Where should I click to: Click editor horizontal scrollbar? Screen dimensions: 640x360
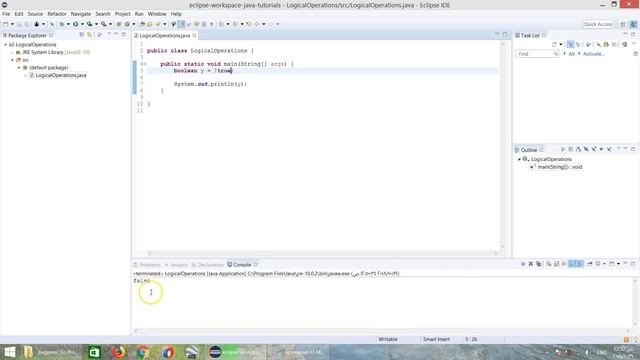(x=322, y=253)
